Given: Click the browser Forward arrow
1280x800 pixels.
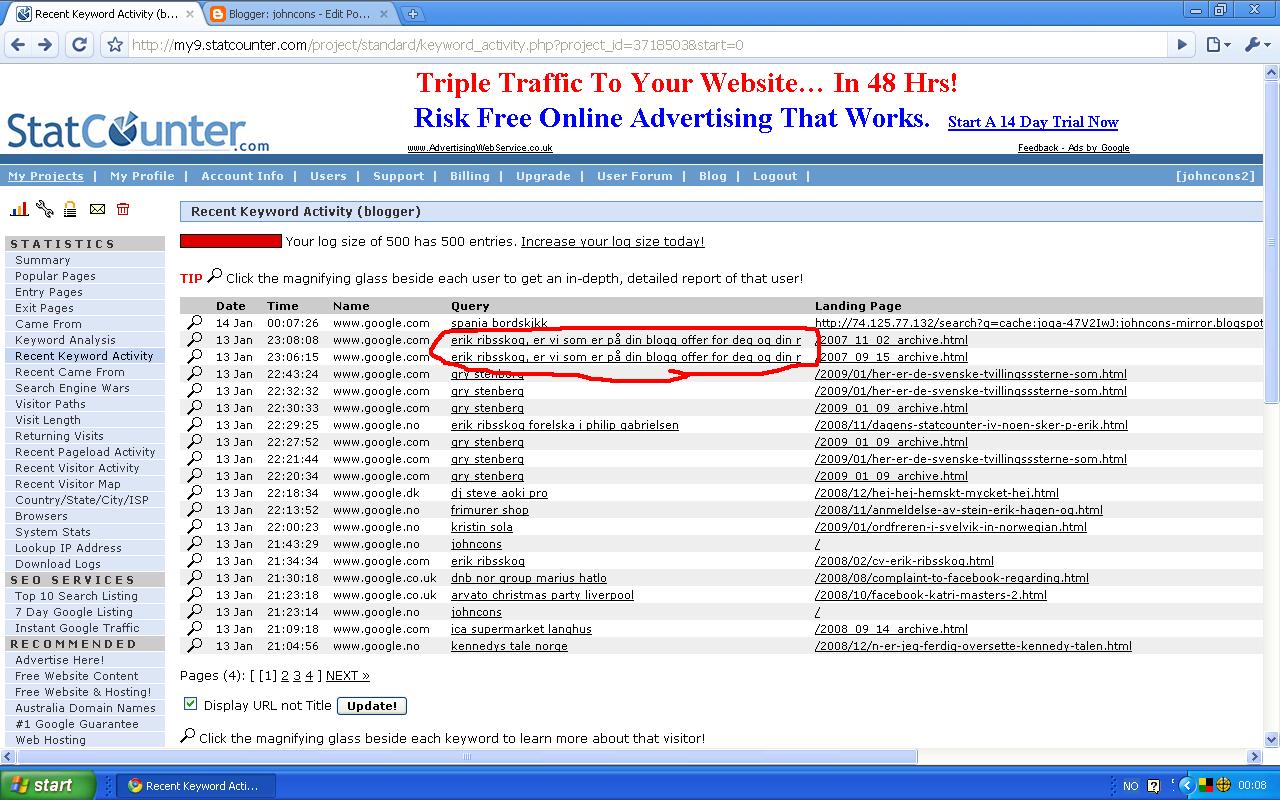Looking at the screenshot, I should click(45, 45).
